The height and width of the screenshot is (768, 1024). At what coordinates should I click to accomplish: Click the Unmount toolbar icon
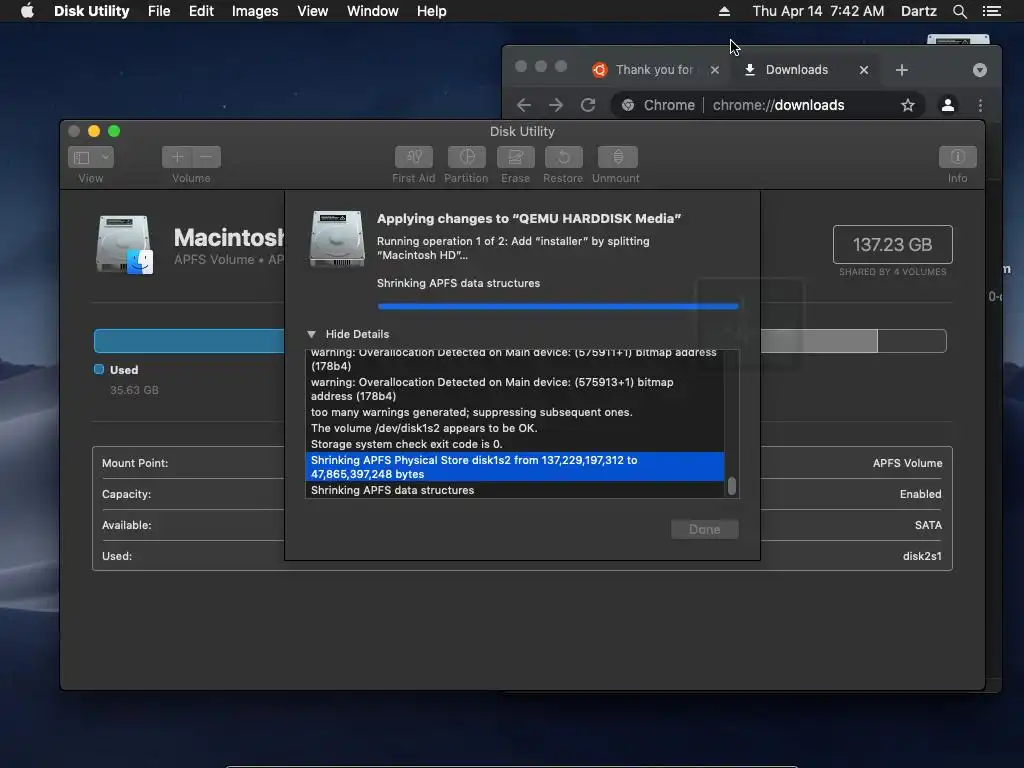(617, 157)
